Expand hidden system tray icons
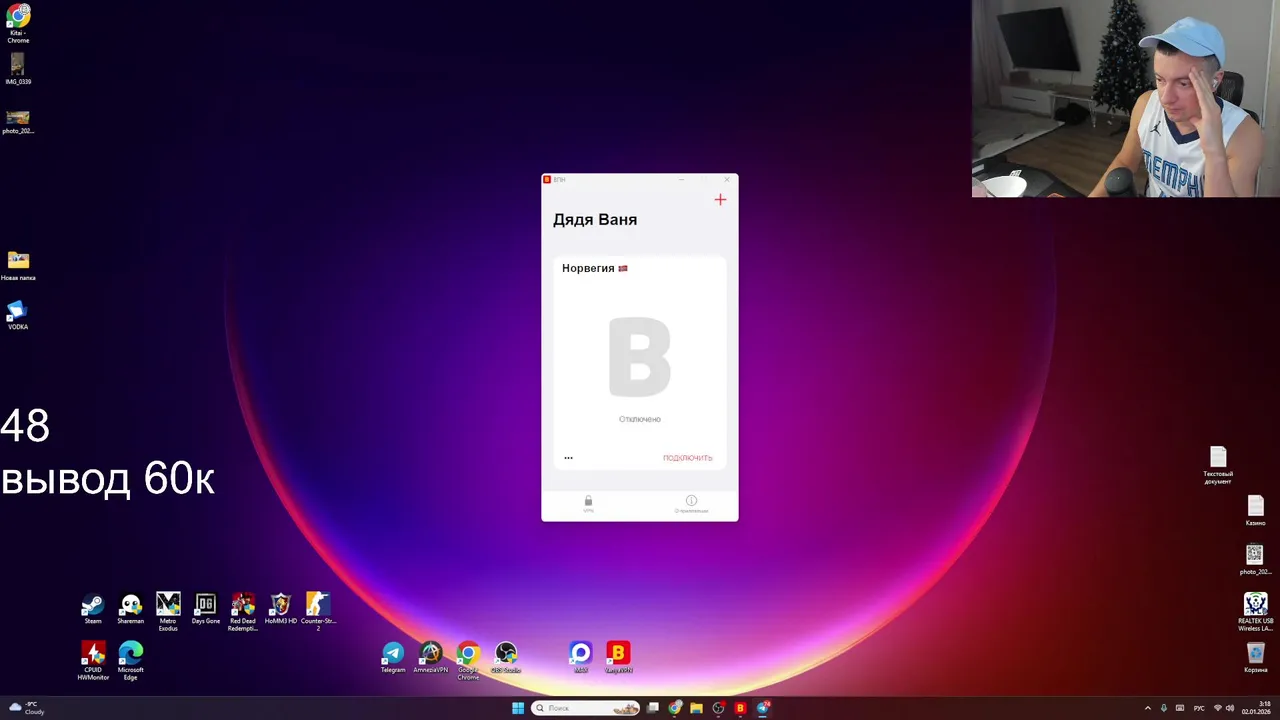 (1147, 708)
